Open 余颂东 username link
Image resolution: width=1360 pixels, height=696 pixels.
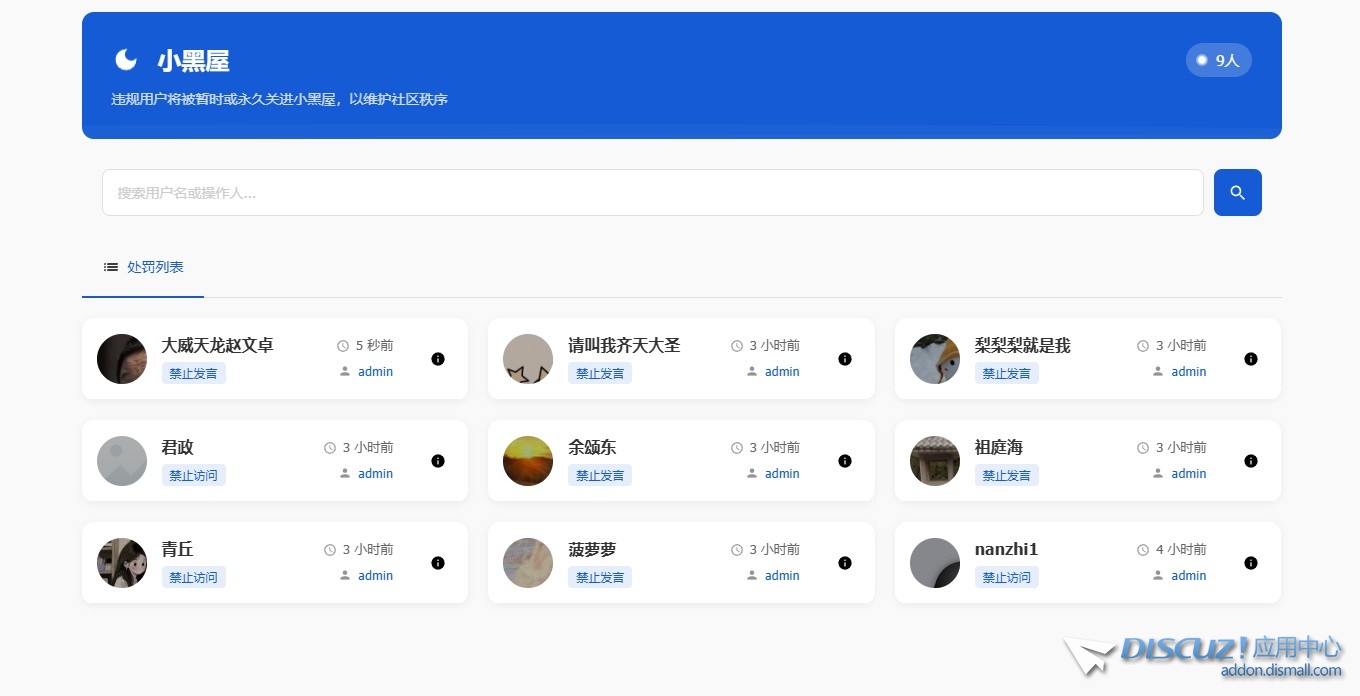click(592, 447)
